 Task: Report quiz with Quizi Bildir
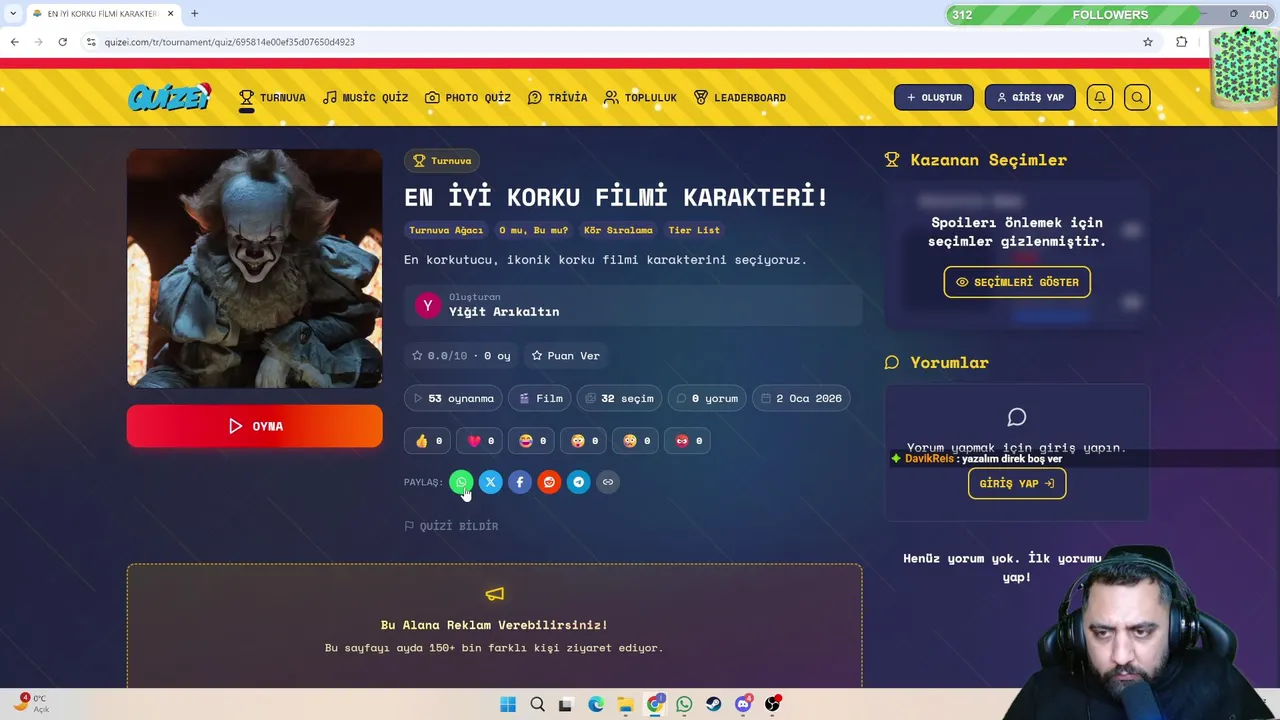click(x=451, y=526)
